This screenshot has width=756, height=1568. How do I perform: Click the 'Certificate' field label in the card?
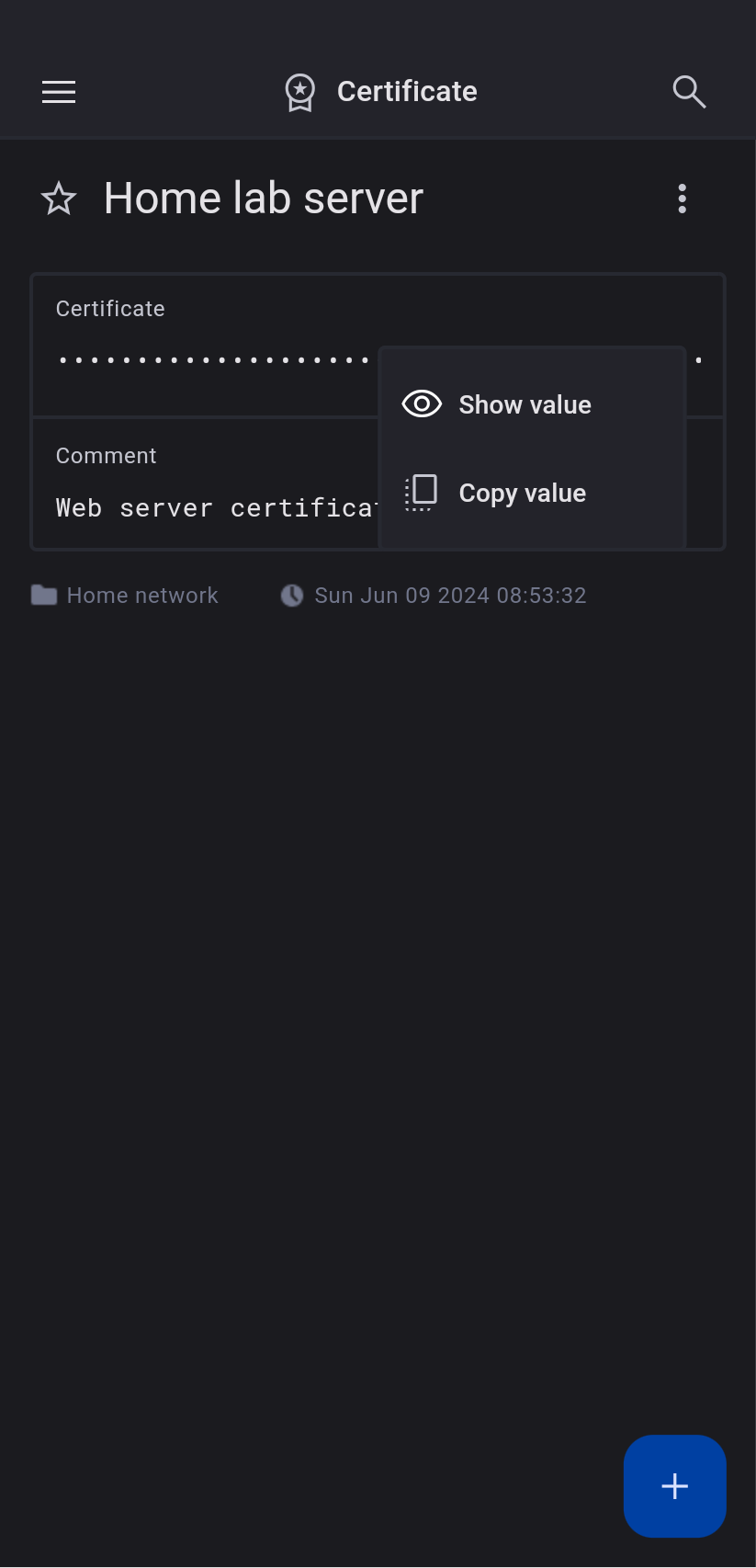[110, 309]
